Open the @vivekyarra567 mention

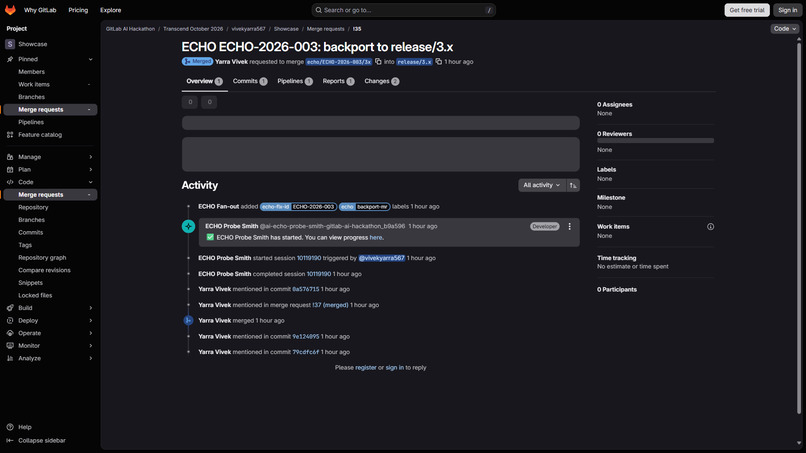[381, 258]
